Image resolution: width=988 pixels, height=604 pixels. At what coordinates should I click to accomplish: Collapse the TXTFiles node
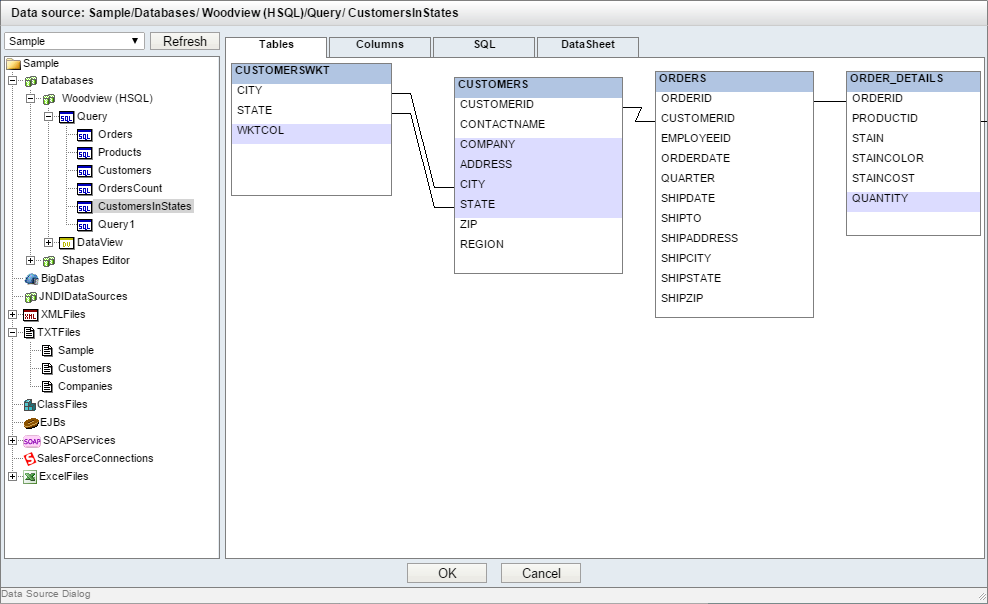[13, 332]
